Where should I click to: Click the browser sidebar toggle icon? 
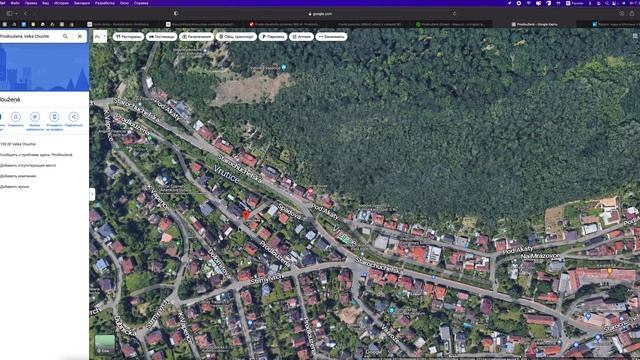coord(9,13)
